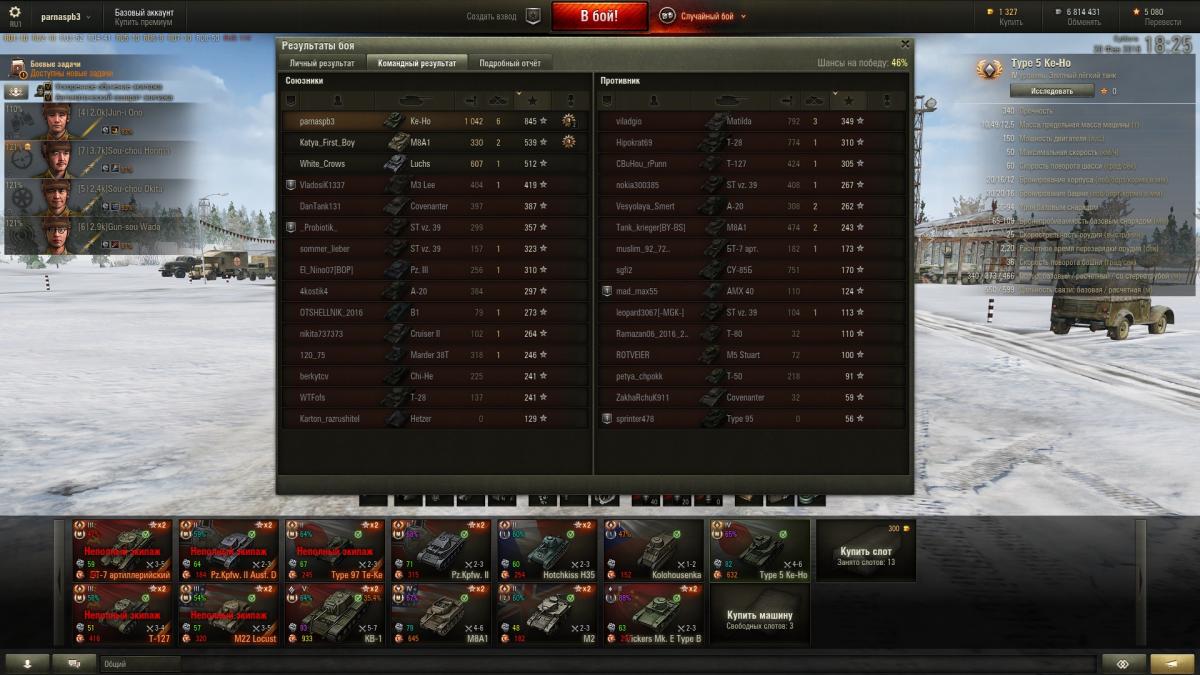Open the Подробный отчёт tab
The width and height of the screenshot is (1200, 675).
[510, 63]
